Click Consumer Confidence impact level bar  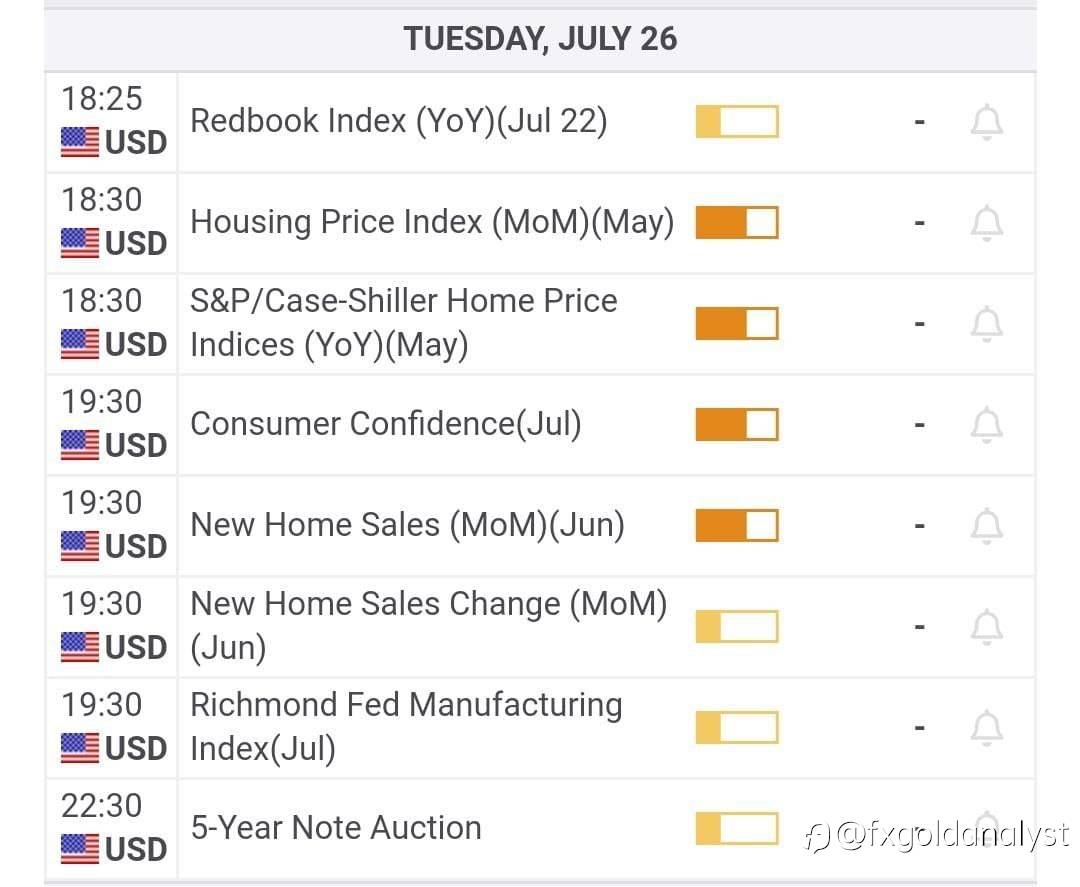[x=736, y=424]
